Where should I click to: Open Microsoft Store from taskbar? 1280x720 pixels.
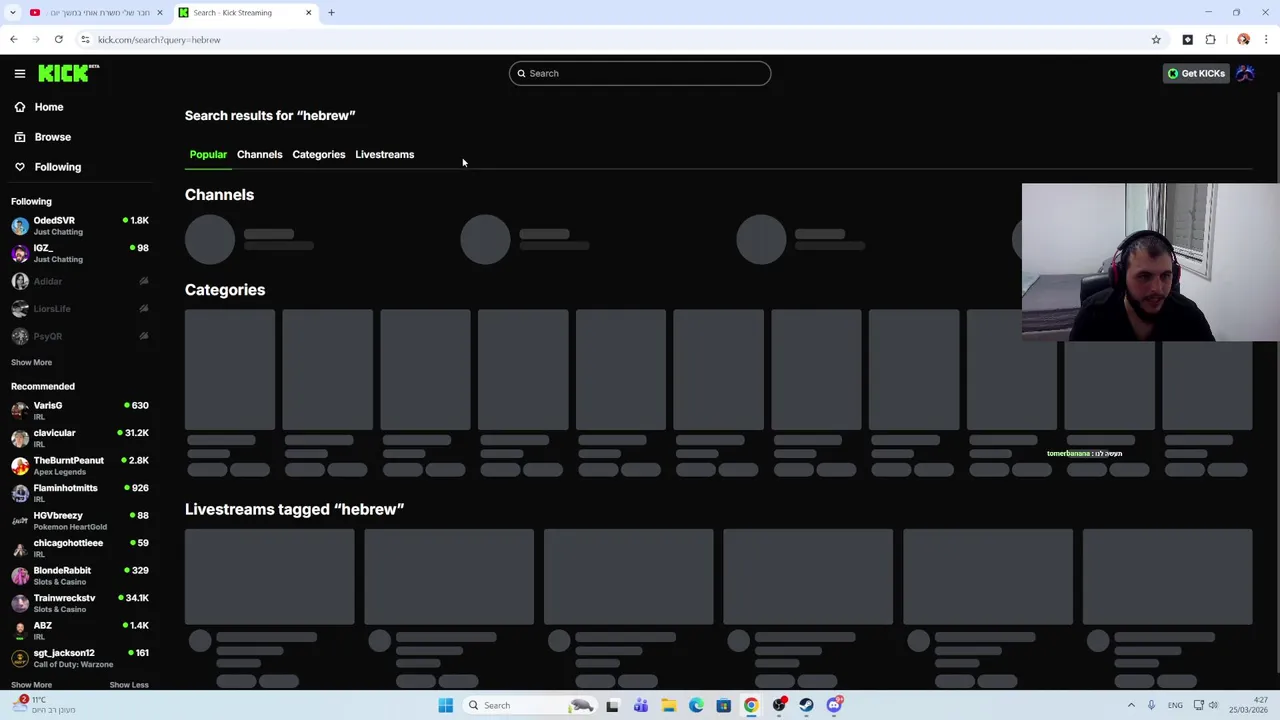(723, 705)
